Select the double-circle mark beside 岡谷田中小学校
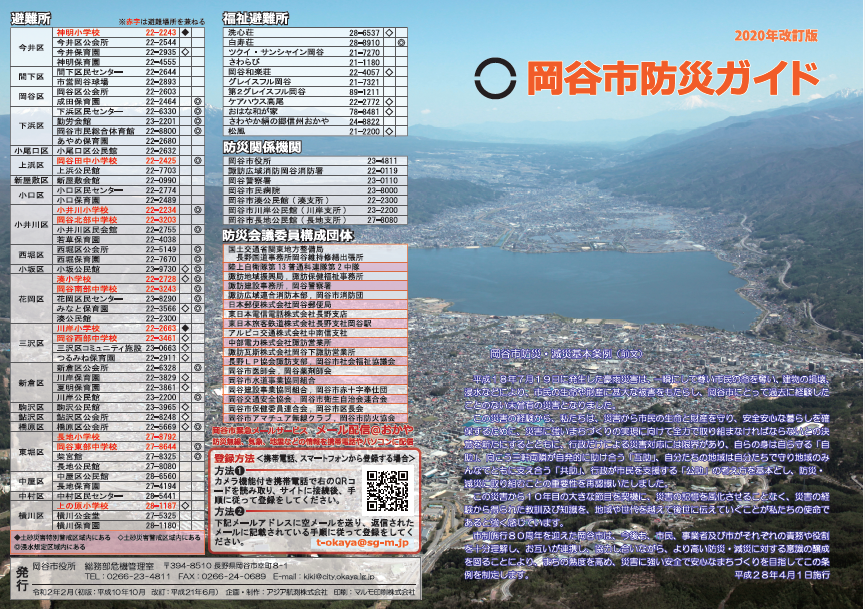This screenshot has width=865, height=609. pos(198,160)
